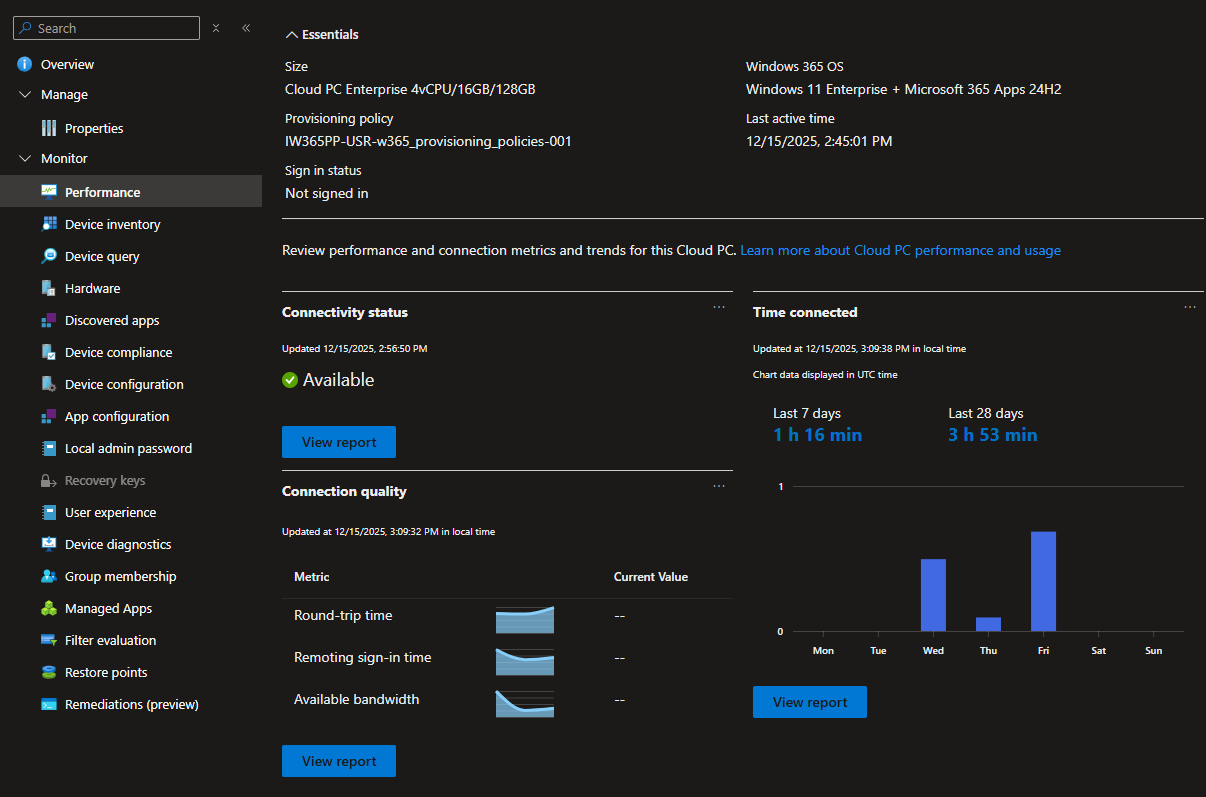Open Time connected ellipsis menu
The width and height of the screenshot is (1206, 797).
click(x=1189, y=307)
